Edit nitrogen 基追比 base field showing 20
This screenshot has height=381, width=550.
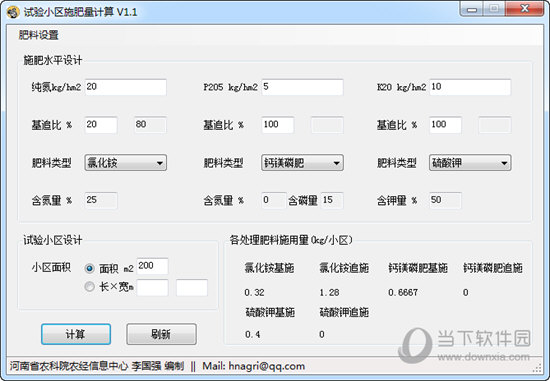[101, 125]
